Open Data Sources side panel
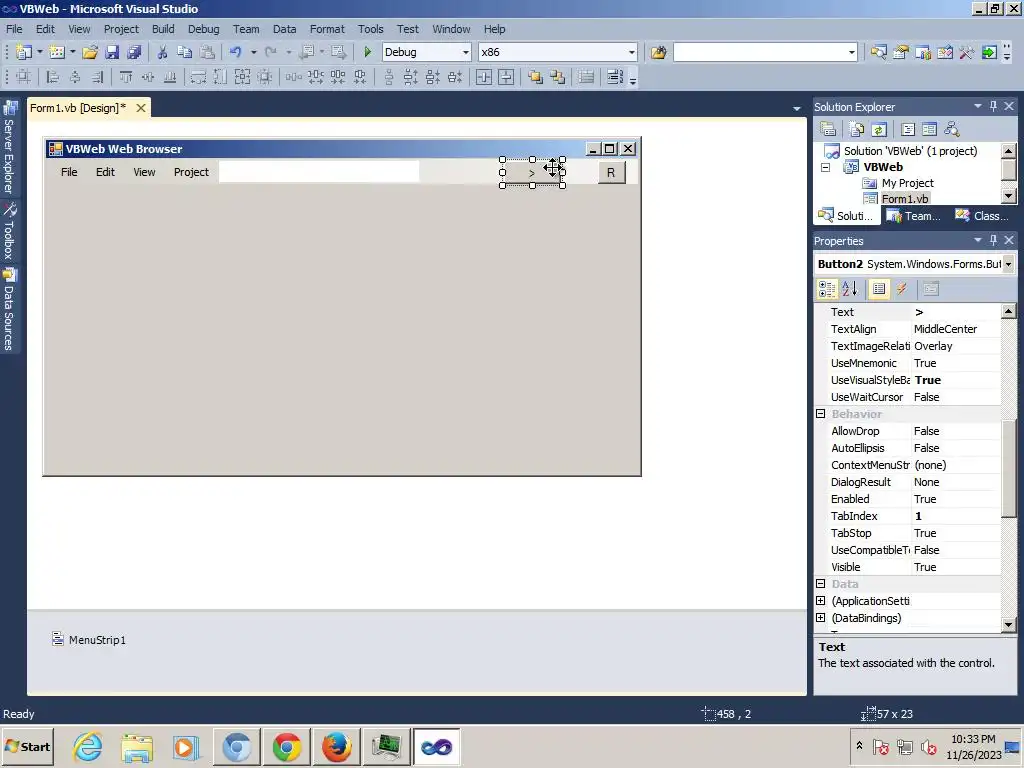 (9, 309)
